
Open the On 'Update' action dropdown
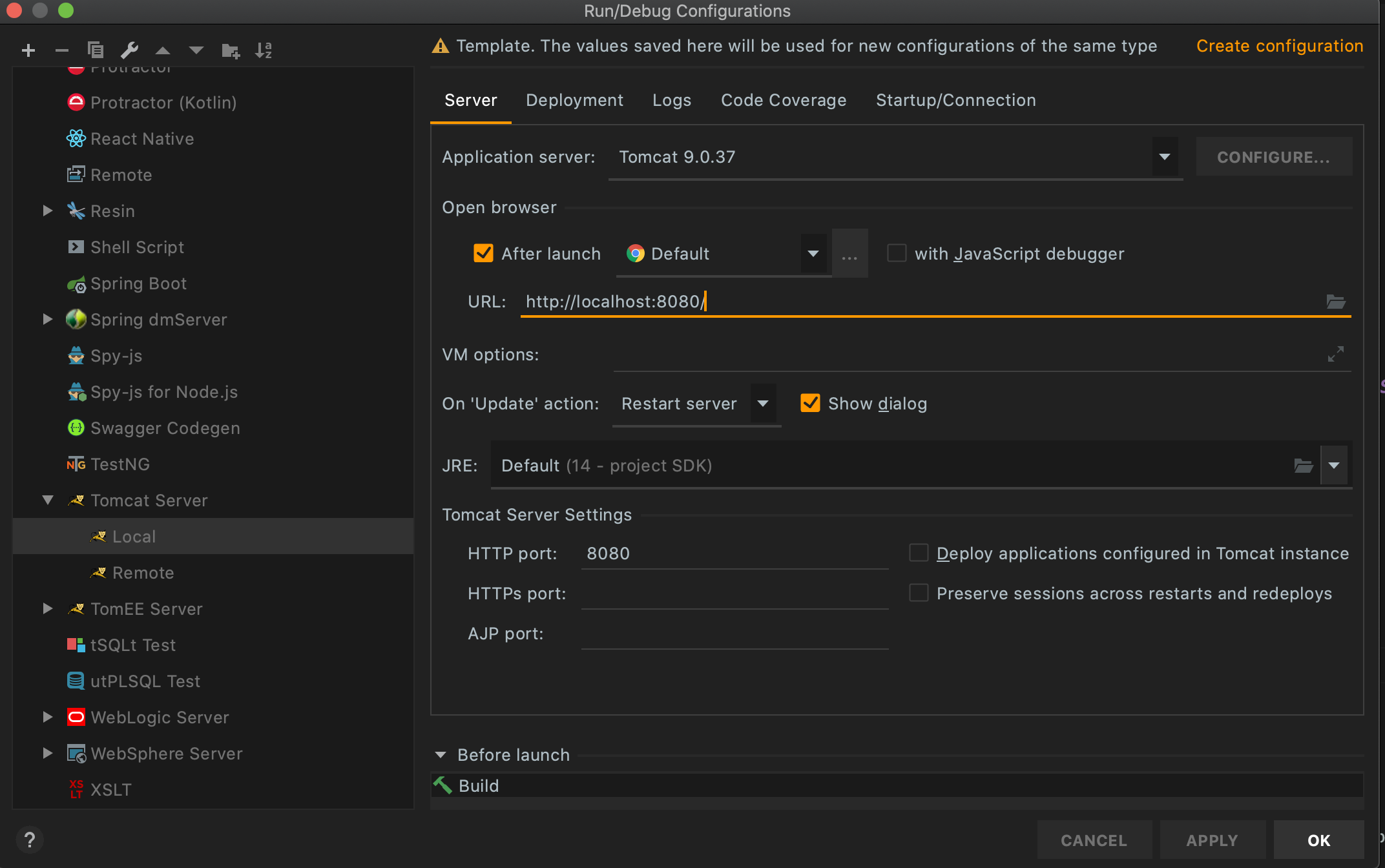click(763, 404)
